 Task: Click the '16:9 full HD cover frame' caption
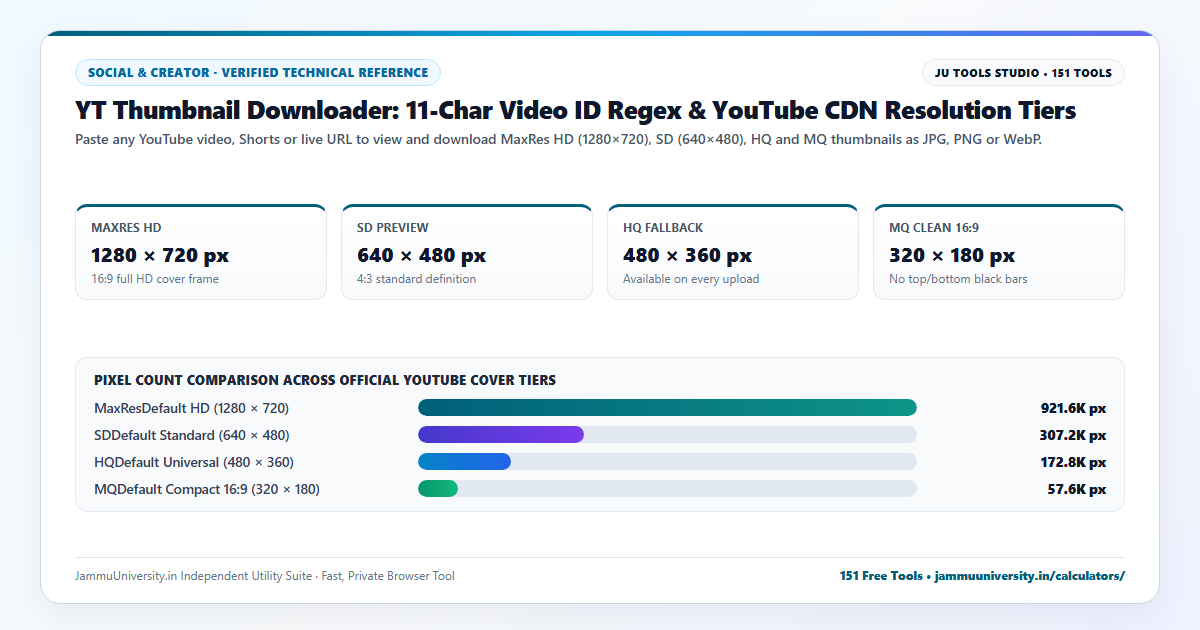tap(155, 279)
